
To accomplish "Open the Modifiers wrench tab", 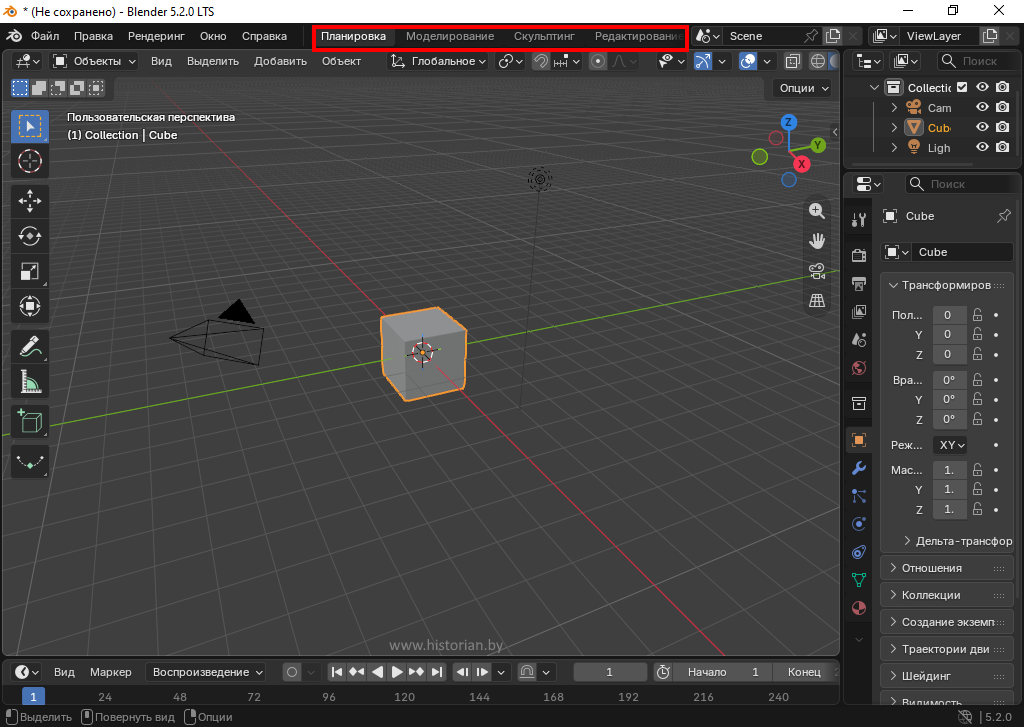I will (859, 468).
